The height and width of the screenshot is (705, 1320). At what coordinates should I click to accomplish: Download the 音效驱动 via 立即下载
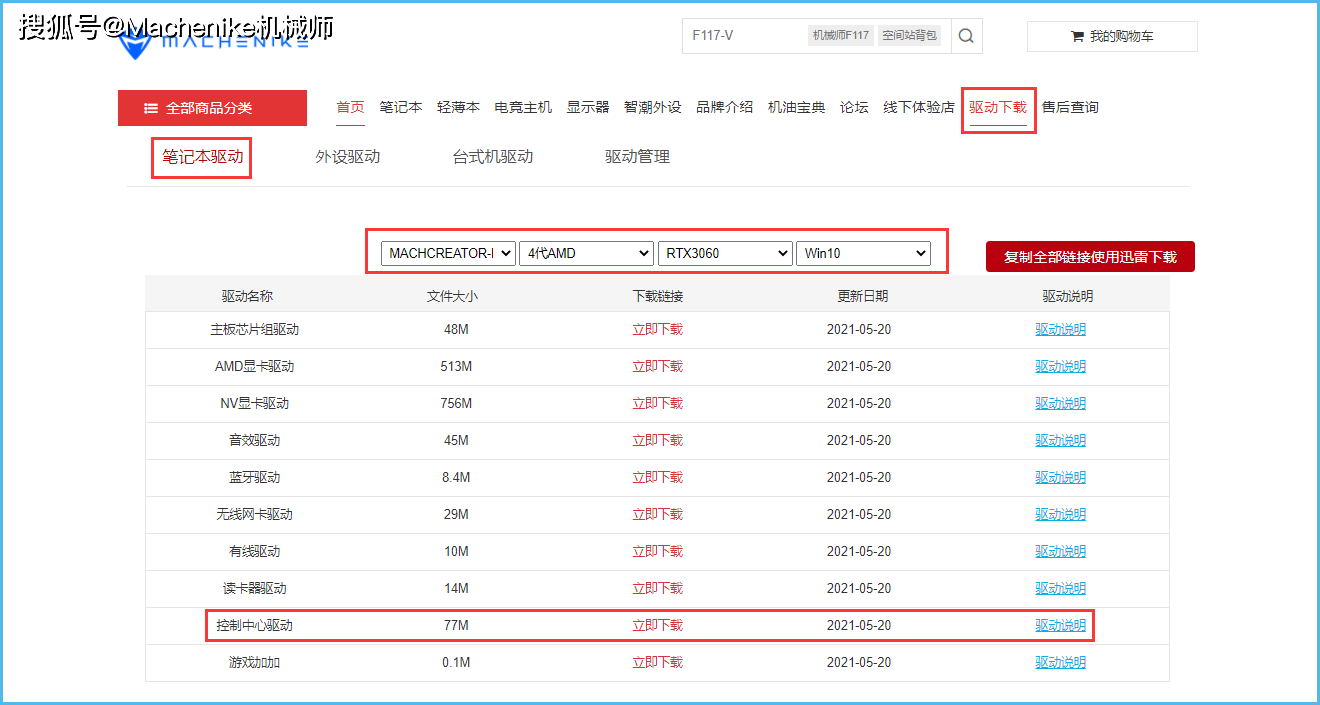pyautogui.click(x=657, y=440)
